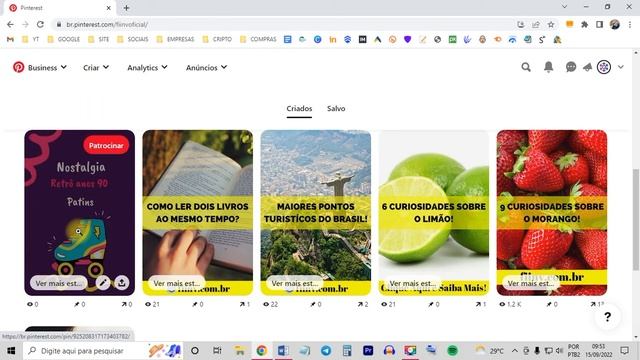Click the browser back arrow
Screen dimensions: 640x360
[x=10, y=24]
